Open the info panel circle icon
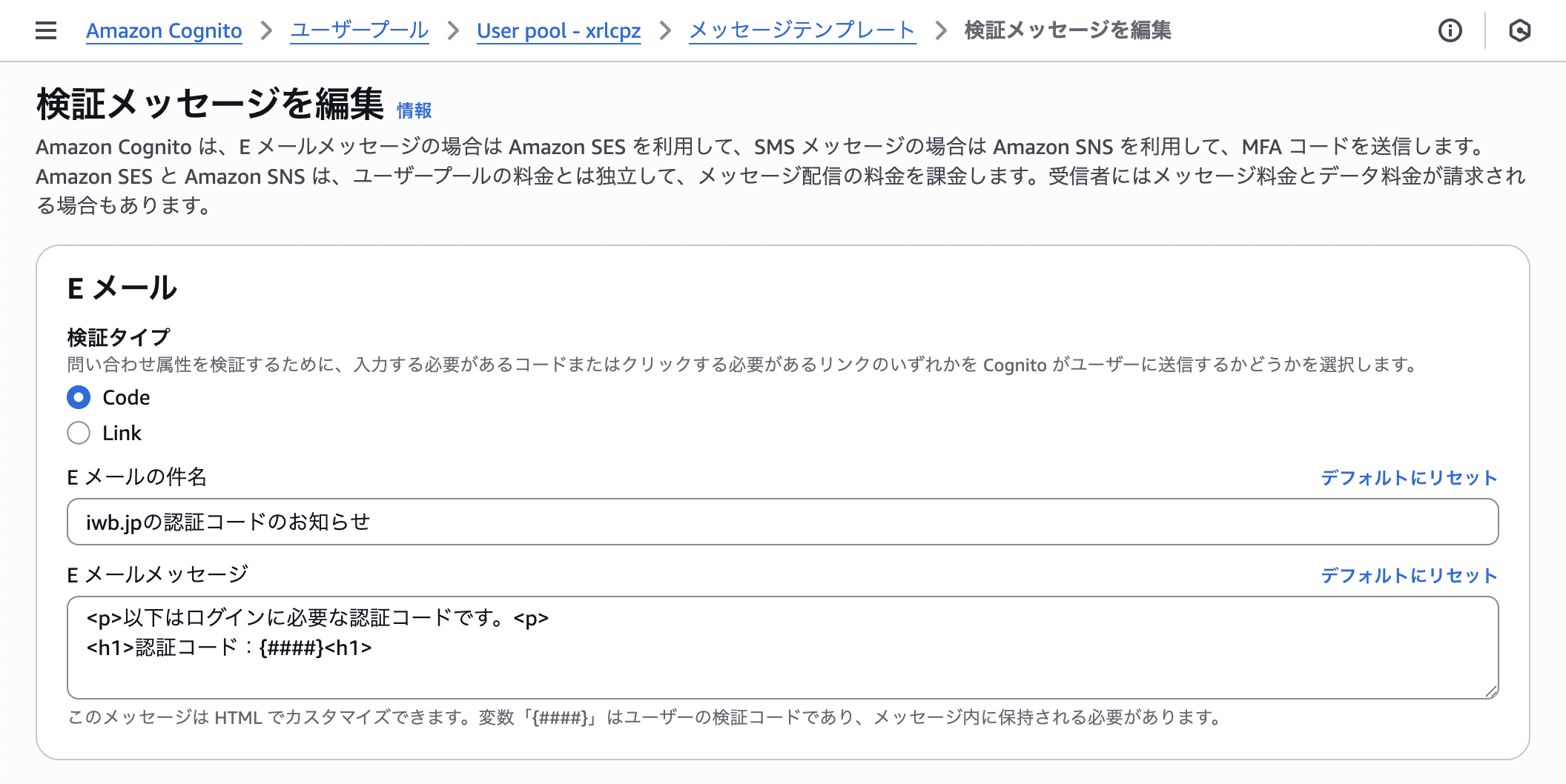Screen dimensions: 1566x784 click(1450, 30)
